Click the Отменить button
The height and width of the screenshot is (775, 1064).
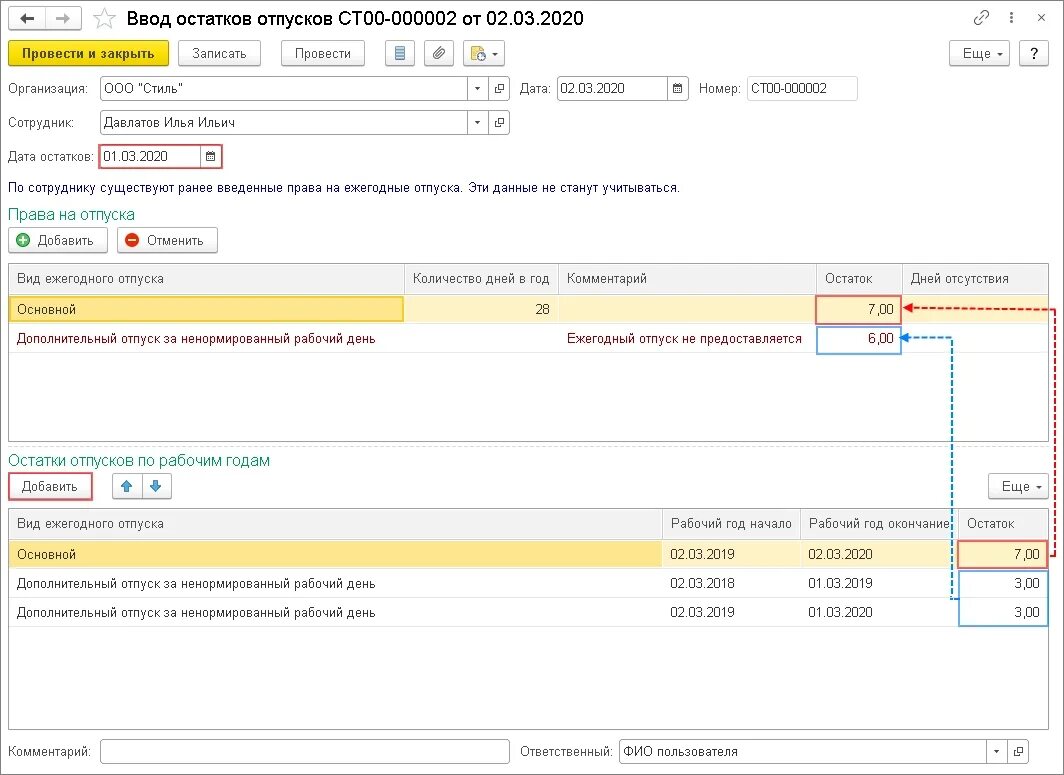(167, 240)
